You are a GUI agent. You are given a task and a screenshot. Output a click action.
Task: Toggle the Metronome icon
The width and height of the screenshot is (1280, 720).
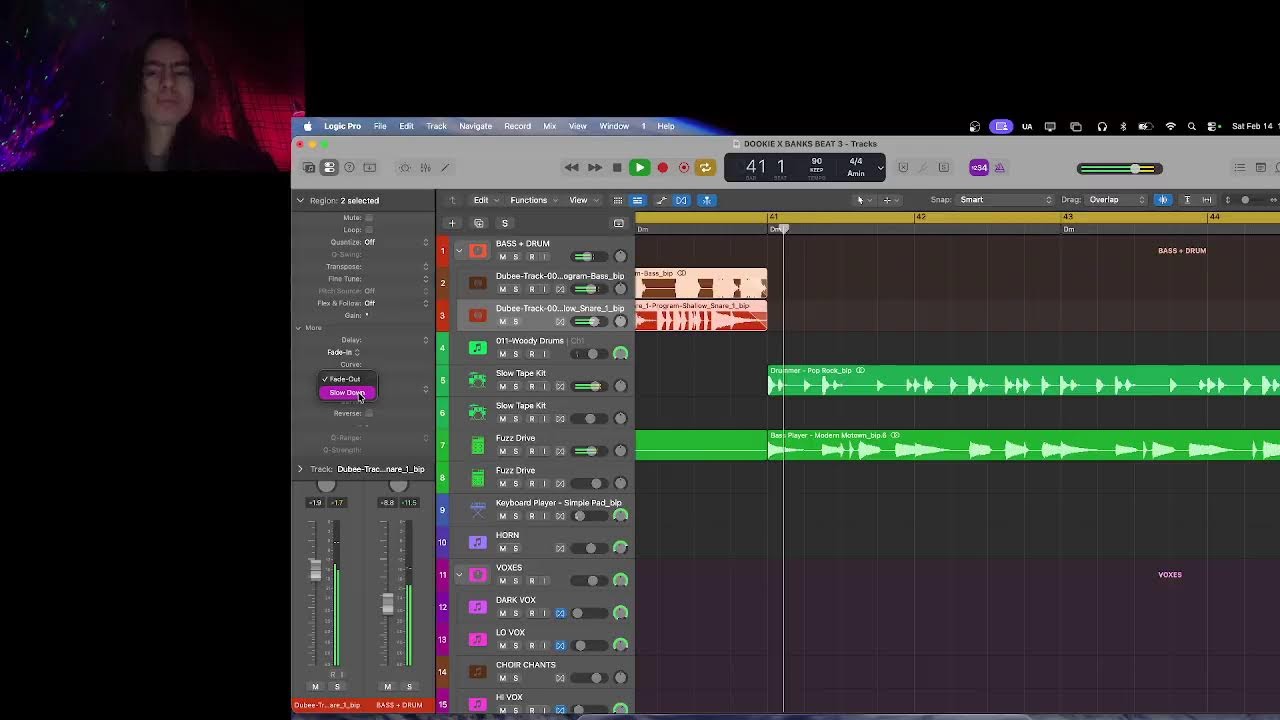[x=999, y=167]
